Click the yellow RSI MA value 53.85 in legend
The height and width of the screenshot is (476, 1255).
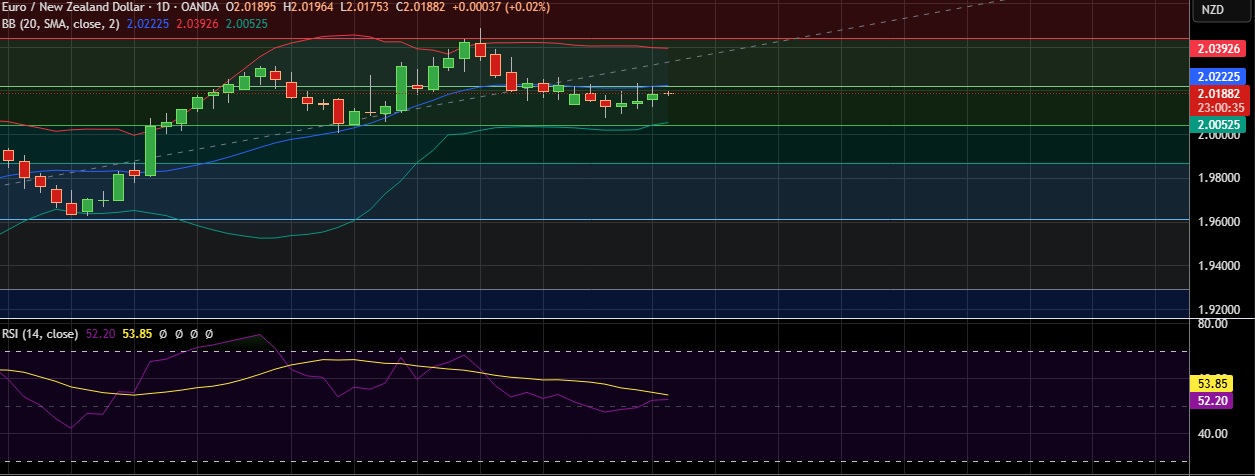pos(138,334)
